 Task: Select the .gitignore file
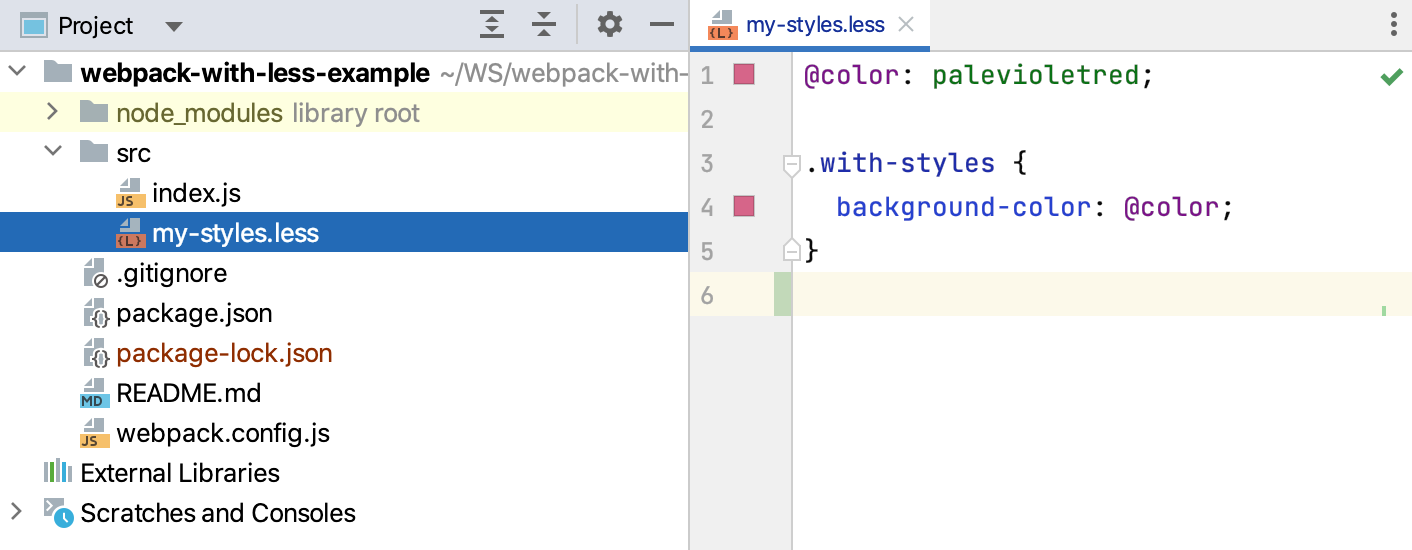click(x=171, y=273)
